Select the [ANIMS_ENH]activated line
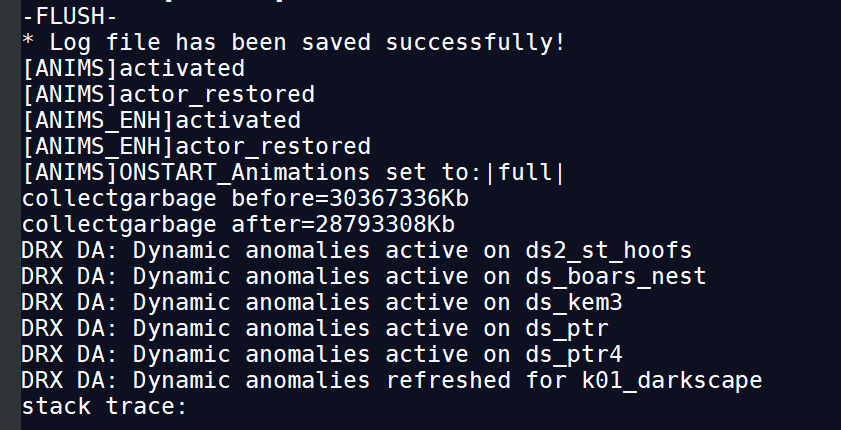Screen dimensions: 841x430 (160, 121)
